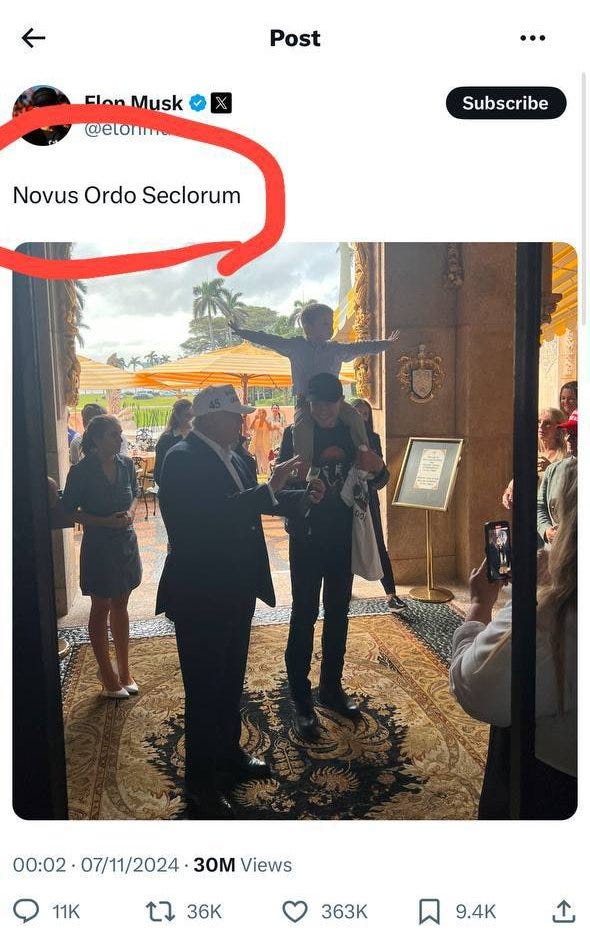Open the attached photo in full view
This screenshot has width=590, height=935.
[x=295, y=531]
